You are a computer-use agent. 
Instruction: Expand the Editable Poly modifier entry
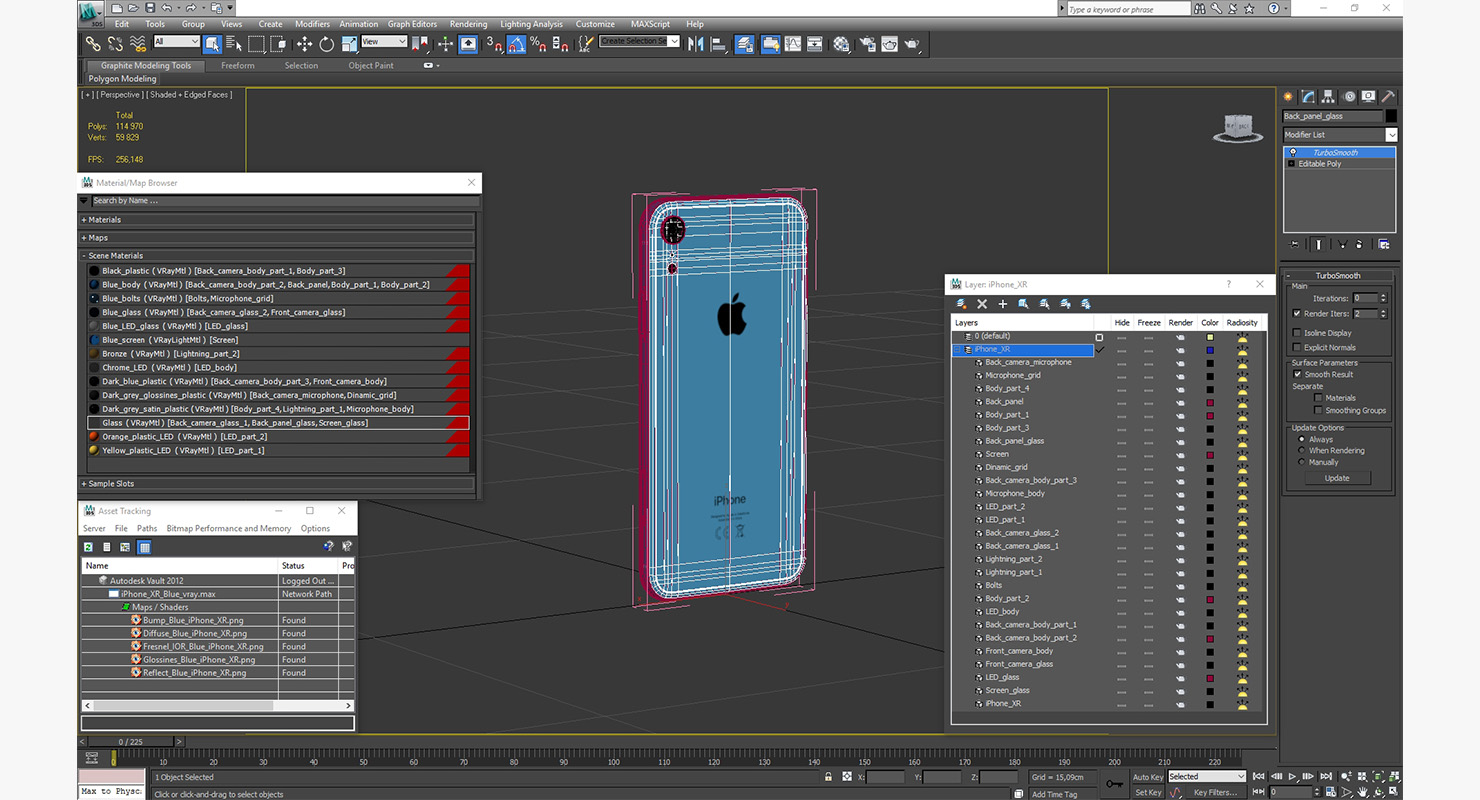coord(1291,163)
